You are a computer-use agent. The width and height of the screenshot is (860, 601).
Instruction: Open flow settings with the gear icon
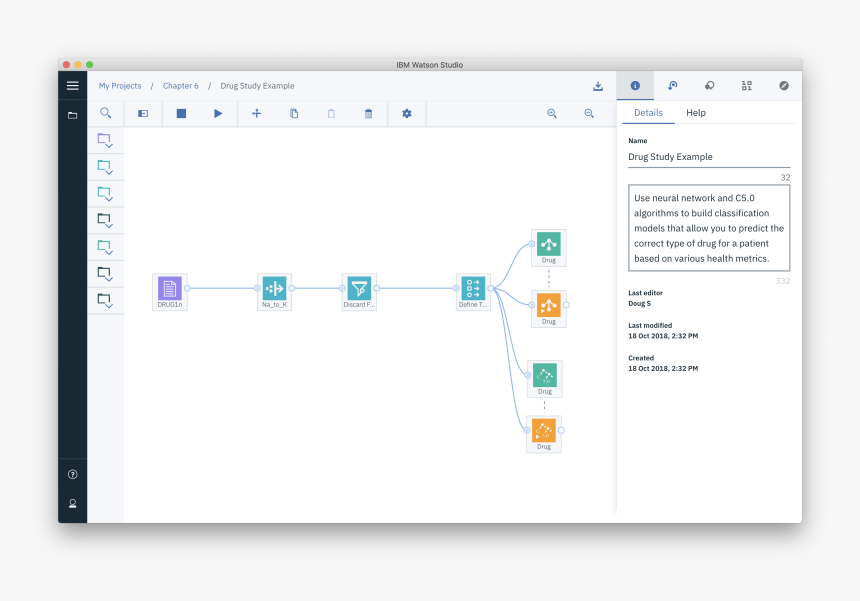point(406,113)
